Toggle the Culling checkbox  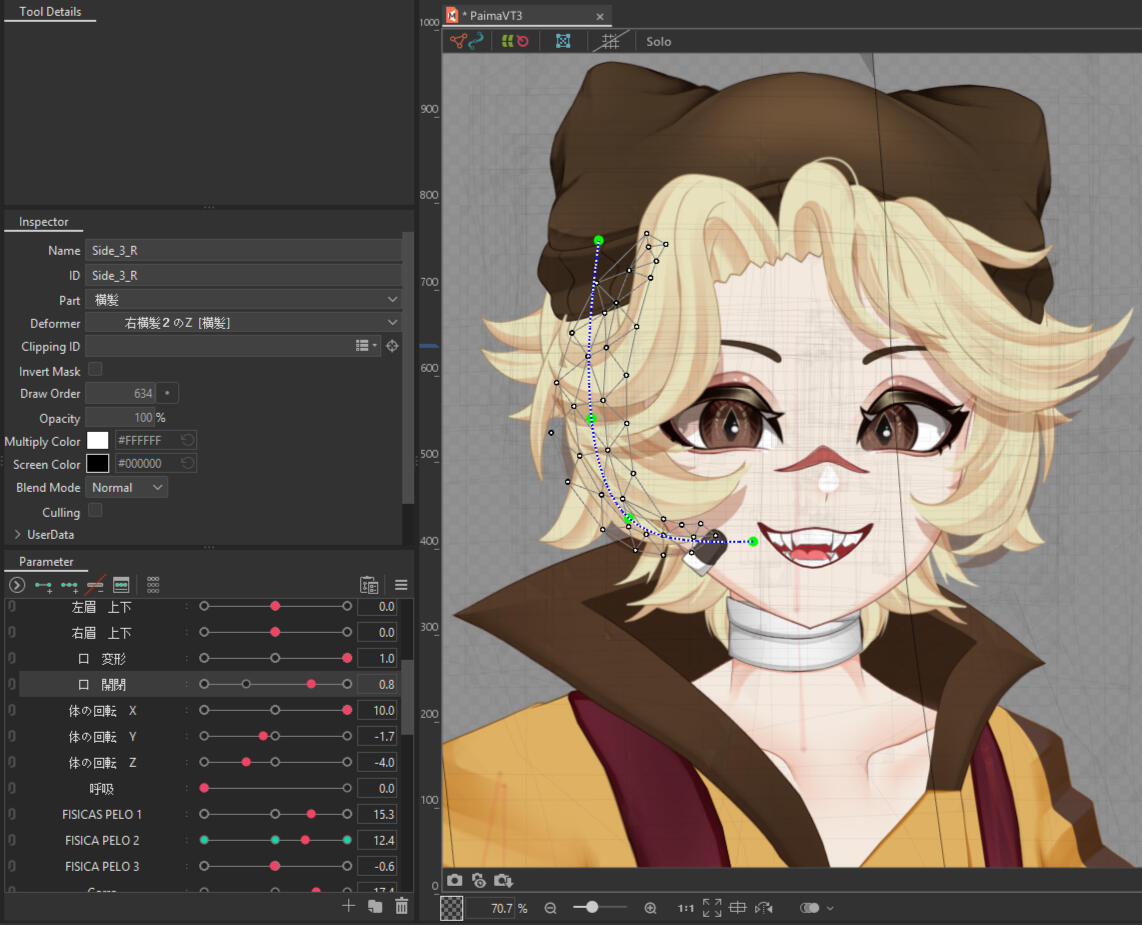95,511
